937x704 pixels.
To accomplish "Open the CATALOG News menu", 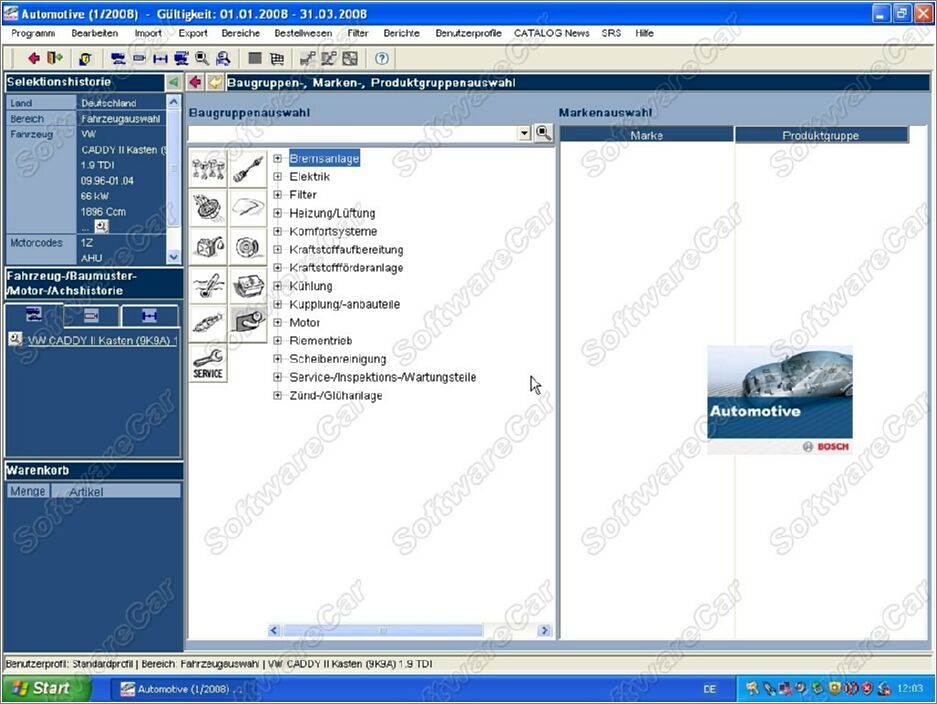I will [551, 33].
